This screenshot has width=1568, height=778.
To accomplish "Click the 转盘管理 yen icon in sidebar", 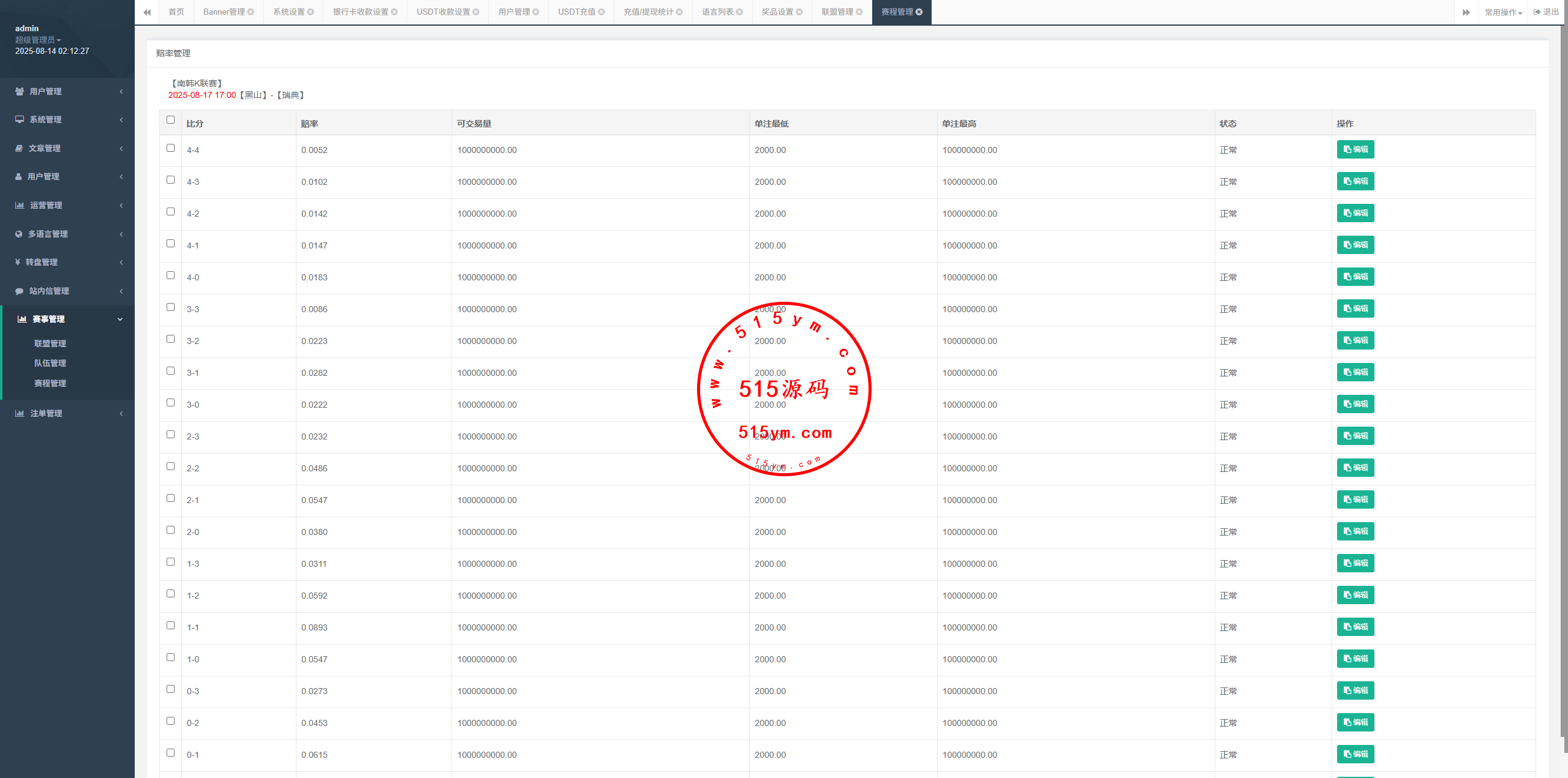I will (18, 262).
